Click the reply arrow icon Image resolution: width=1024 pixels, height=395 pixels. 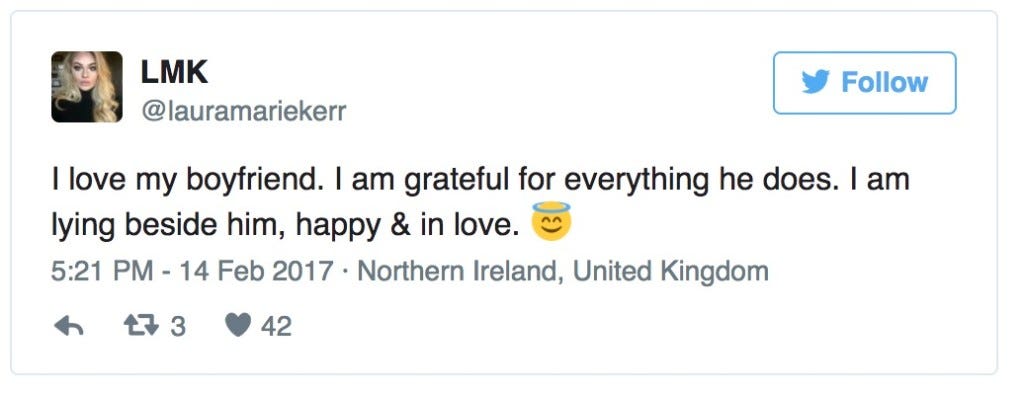point(68,326)
